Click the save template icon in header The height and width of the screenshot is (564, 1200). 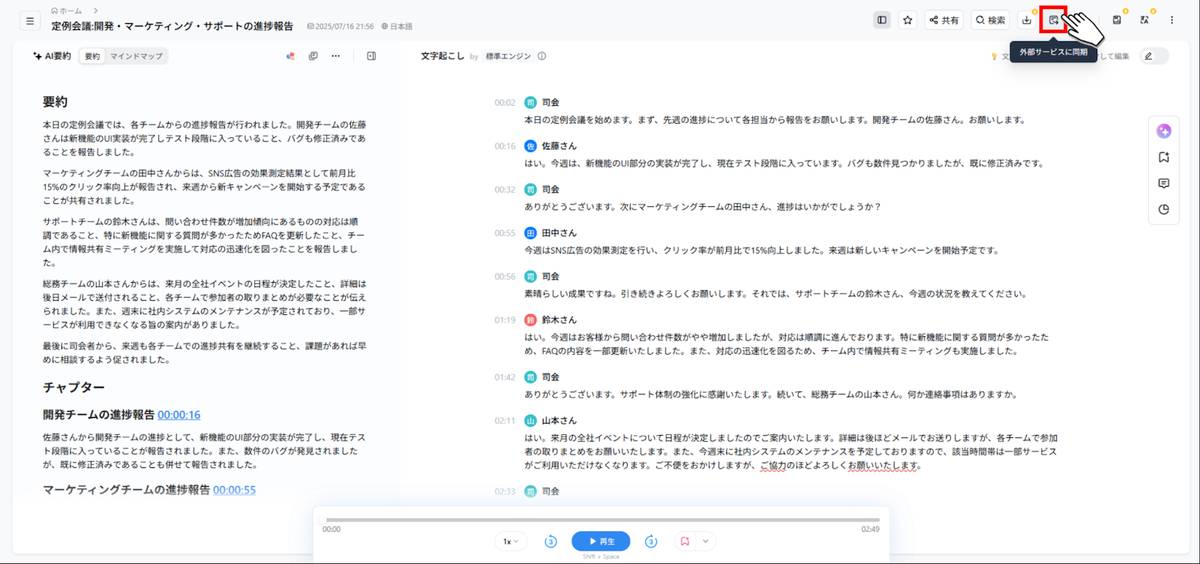click(x=1116, y=20)
